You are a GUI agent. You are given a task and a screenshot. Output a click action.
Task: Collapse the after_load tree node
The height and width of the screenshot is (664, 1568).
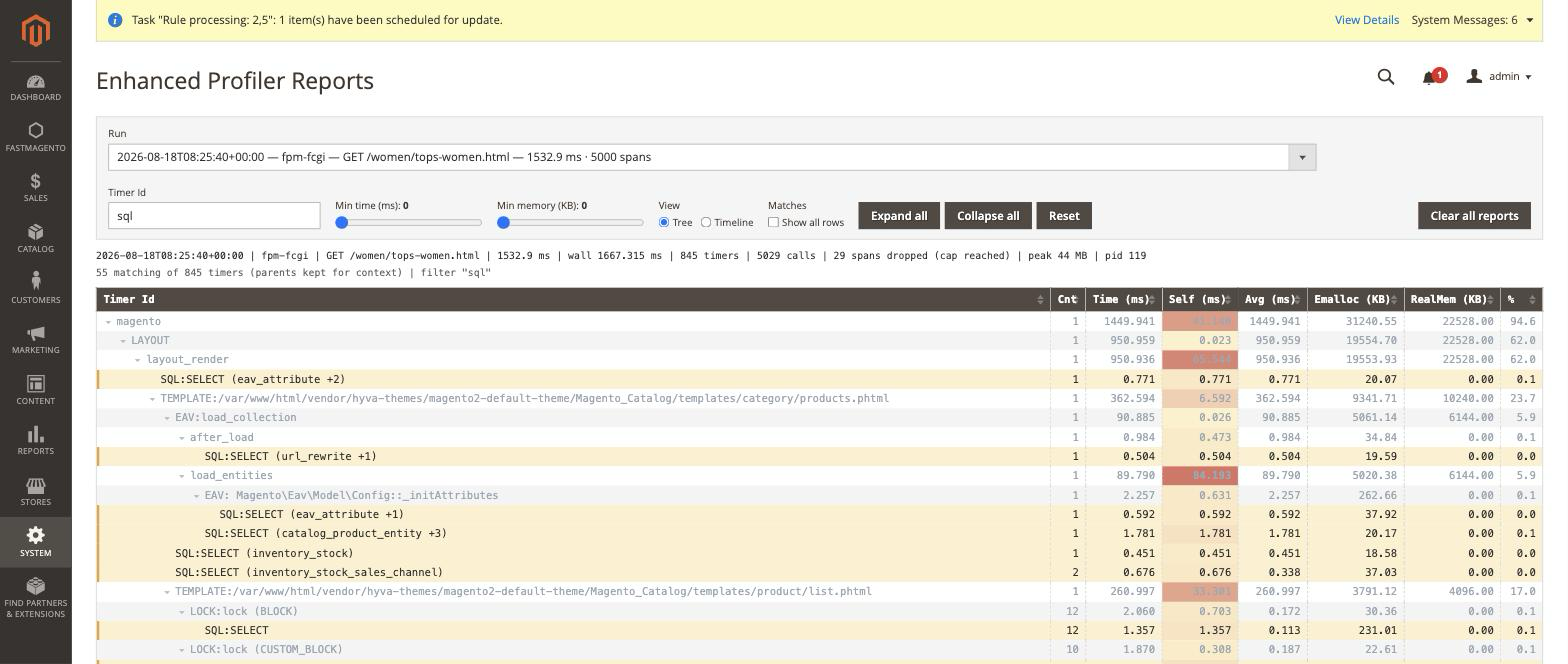point(182,438)
